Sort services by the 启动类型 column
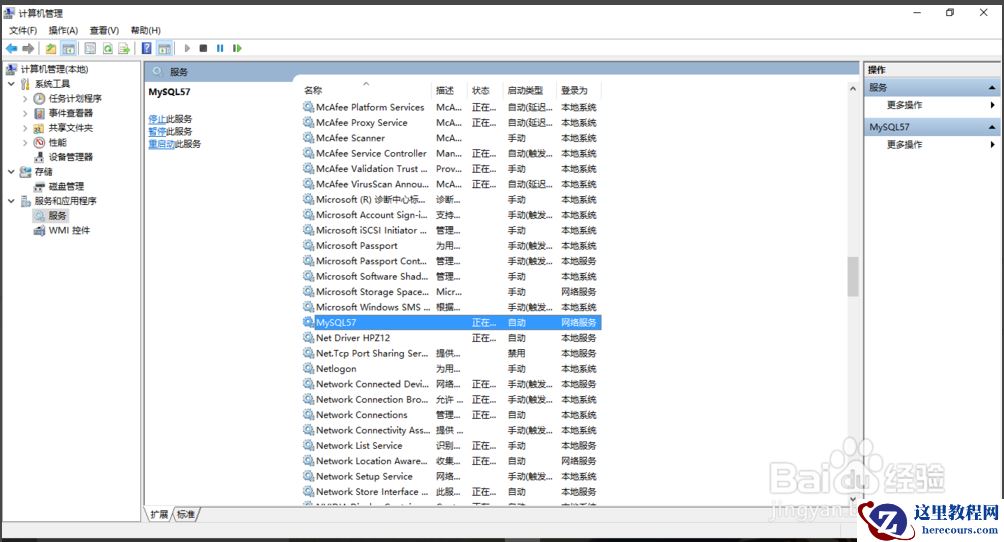Image resolution: width=1004 pixels, height=542 pixels. tap(525, 90)
